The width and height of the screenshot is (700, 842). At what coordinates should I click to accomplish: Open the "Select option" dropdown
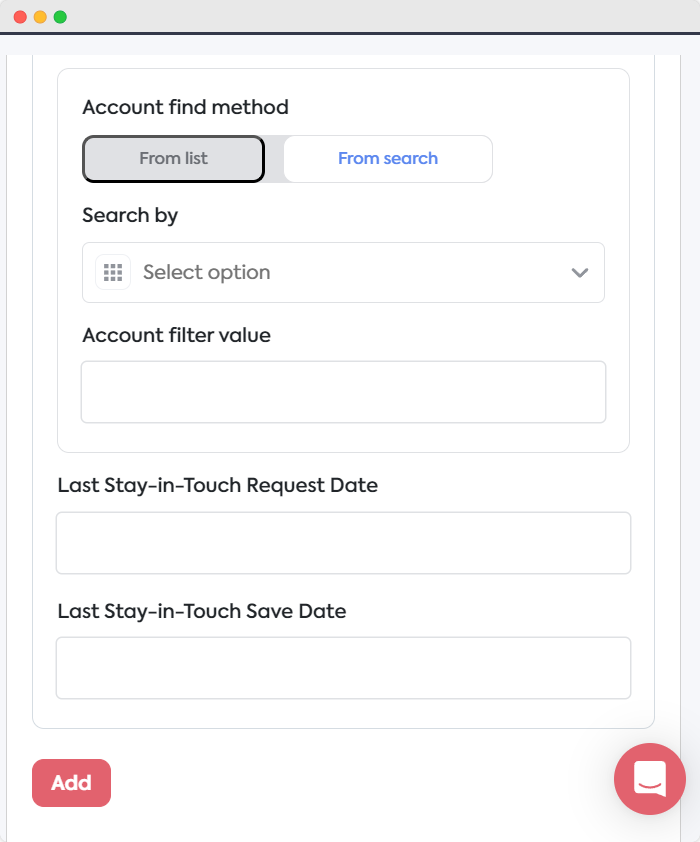(x=343, y=272)
